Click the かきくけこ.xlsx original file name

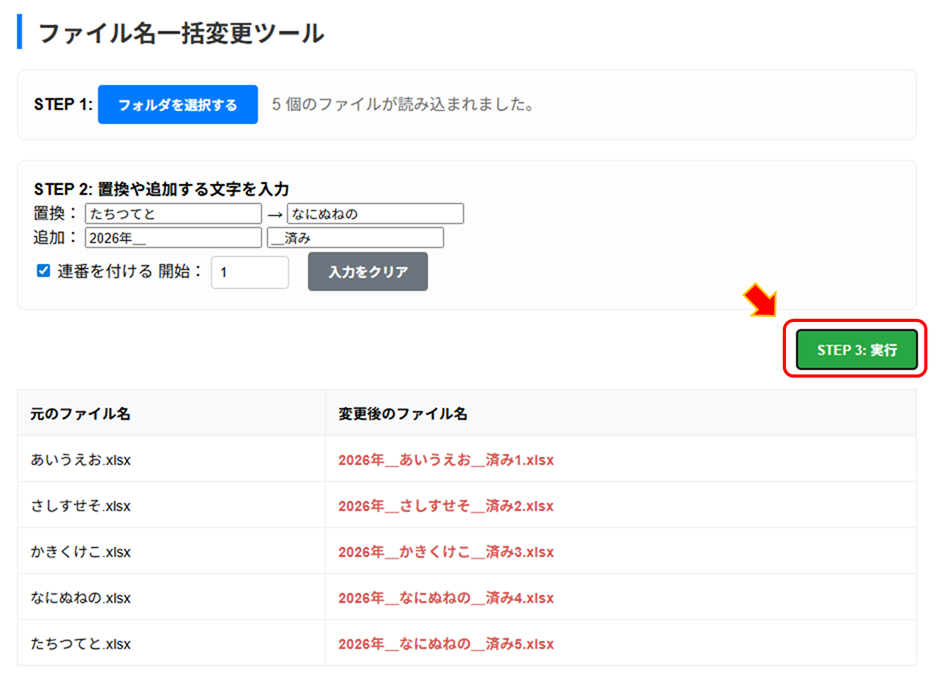pos(81,552)
